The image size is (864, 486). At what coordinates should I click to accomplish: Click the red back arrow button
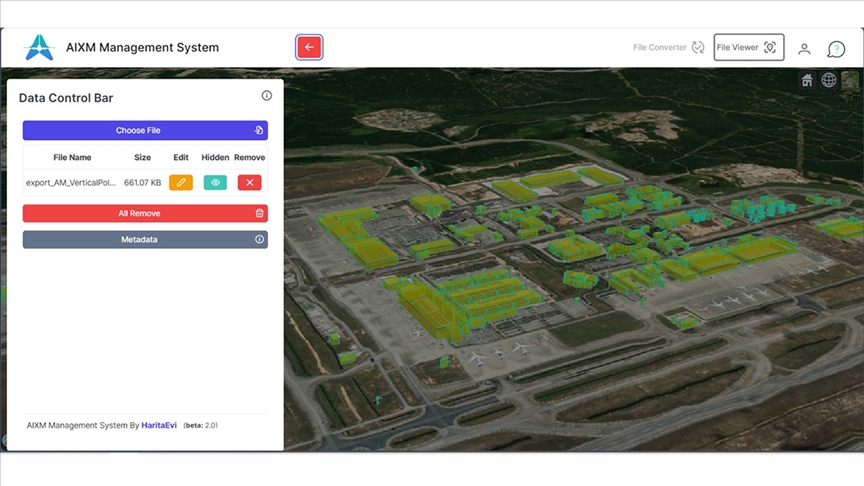(x=309, y=47)
